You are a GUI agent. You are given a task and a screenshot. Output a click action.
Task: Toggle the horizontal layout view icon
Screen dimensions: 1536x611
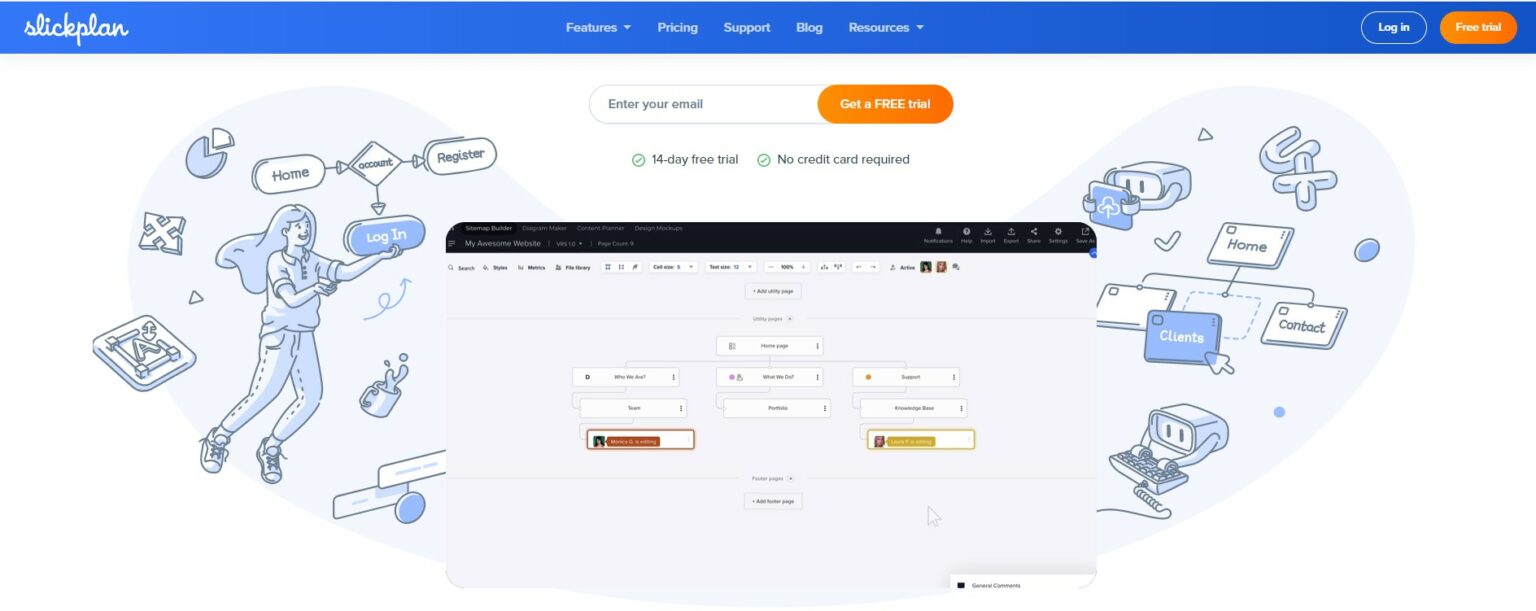coord(620,267)
